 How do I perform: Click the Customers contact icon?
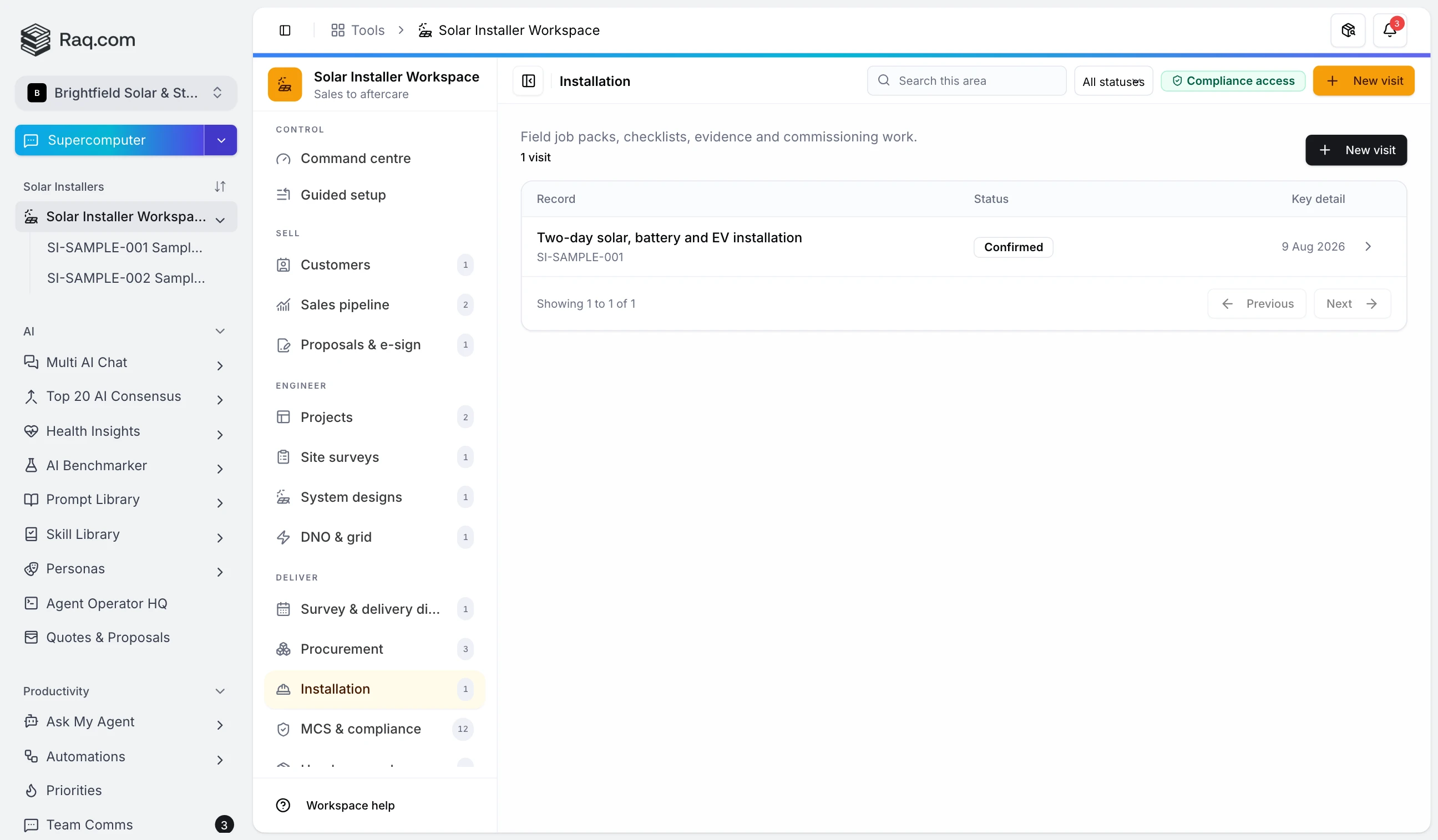283,265
